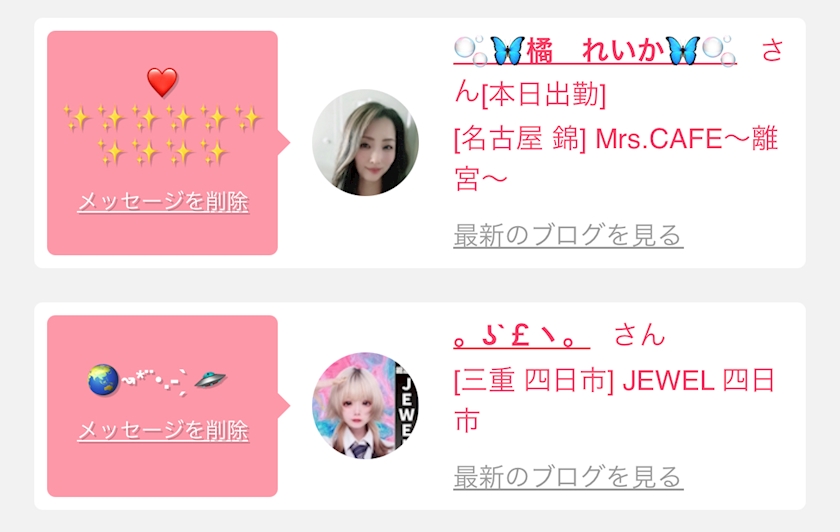This screenshot has height=532, width=840.
Task: Open 橘 れいか's profile name link
Action: click(595, 51)
